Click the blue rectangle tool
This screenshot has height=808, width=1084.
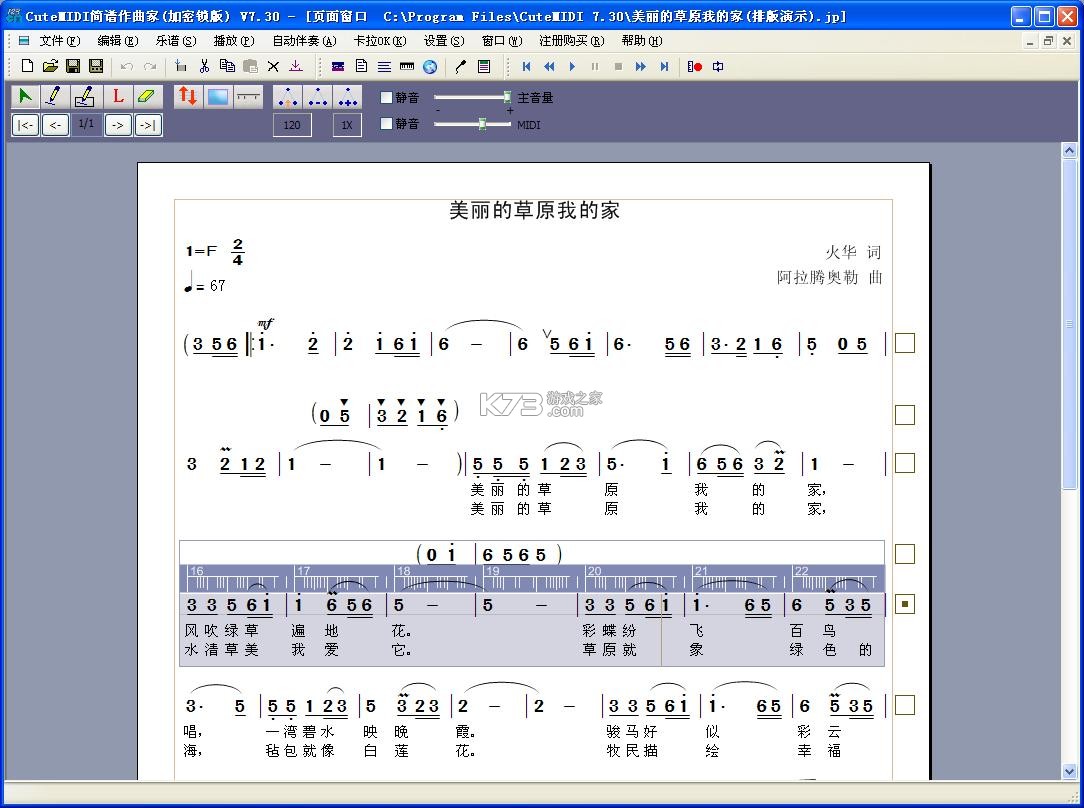pyautogui.click(x=218, y=97)
